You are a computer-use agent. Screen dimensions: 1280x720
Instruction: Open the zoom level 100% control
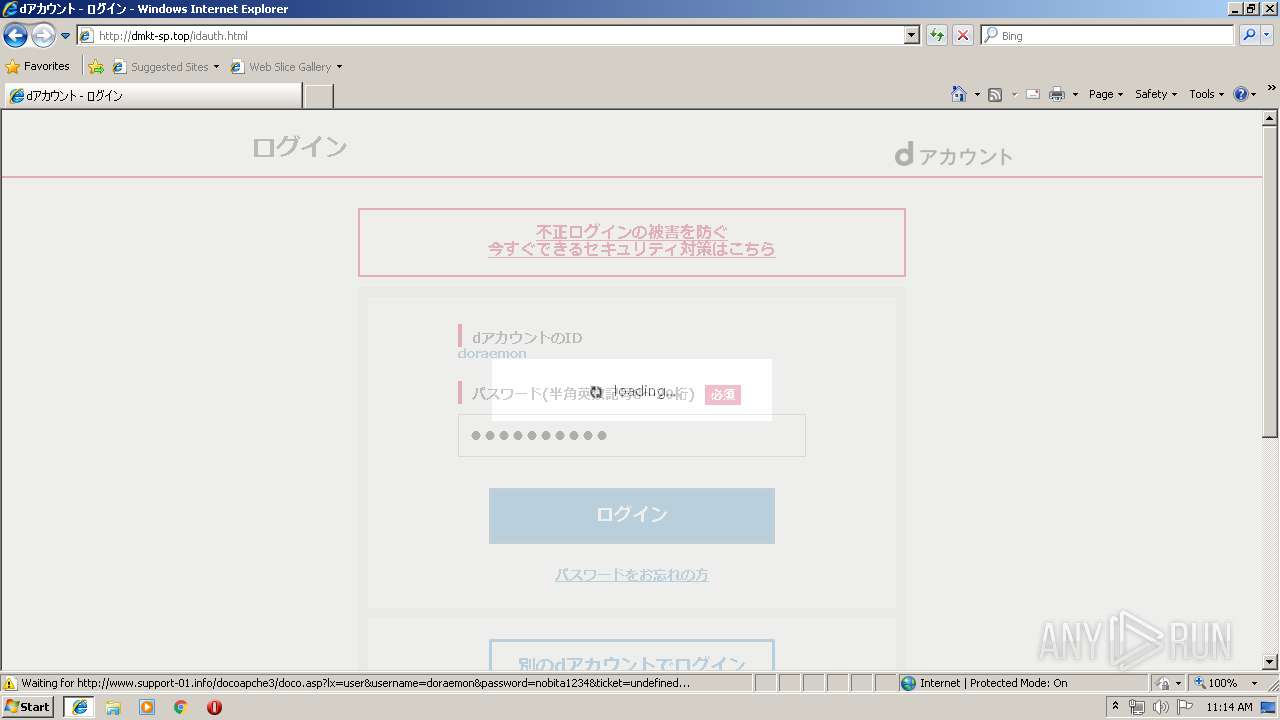[1226, 683]
